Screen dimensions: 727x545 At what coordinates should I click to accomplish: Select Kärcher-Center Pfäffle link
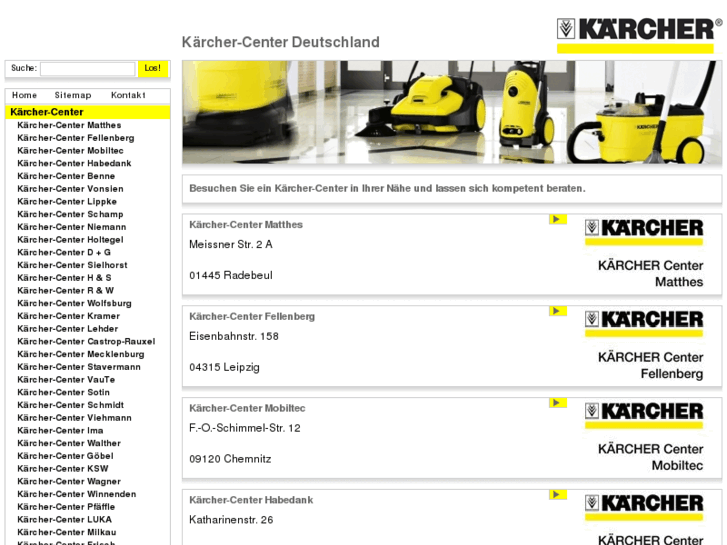tap(66, 507)
